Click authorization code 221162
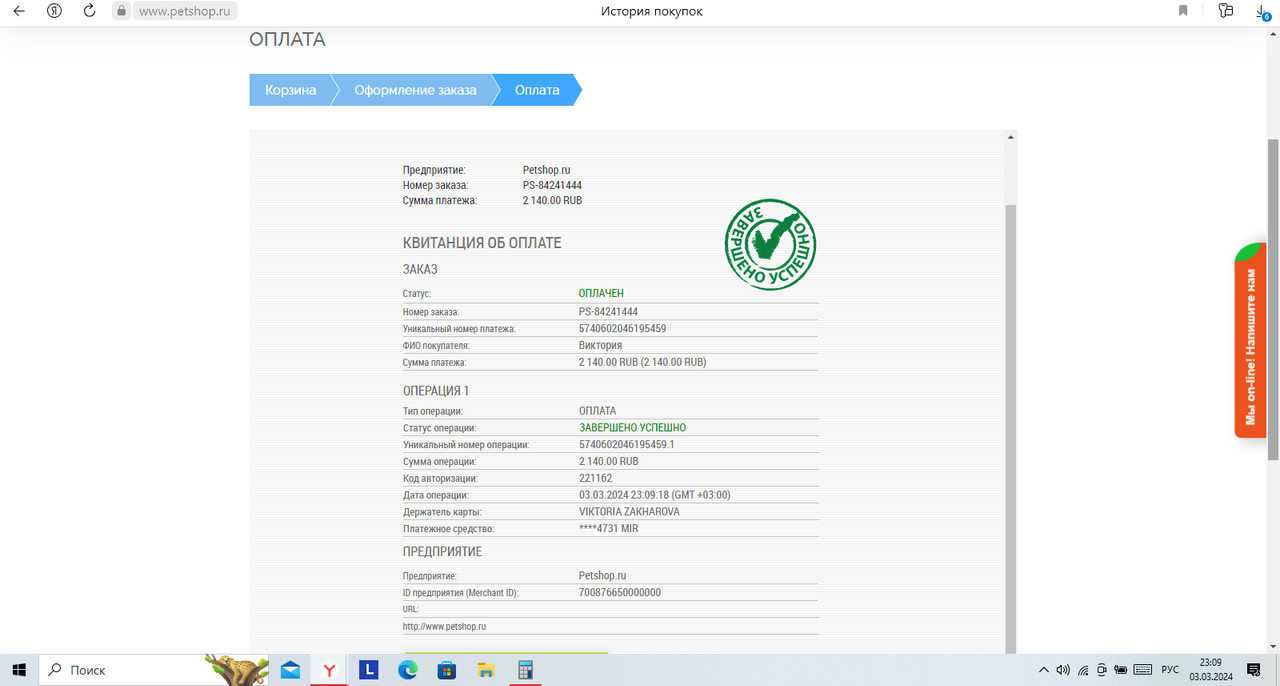This screenshot has width=1280, height=686. click(x=595, y=478)
